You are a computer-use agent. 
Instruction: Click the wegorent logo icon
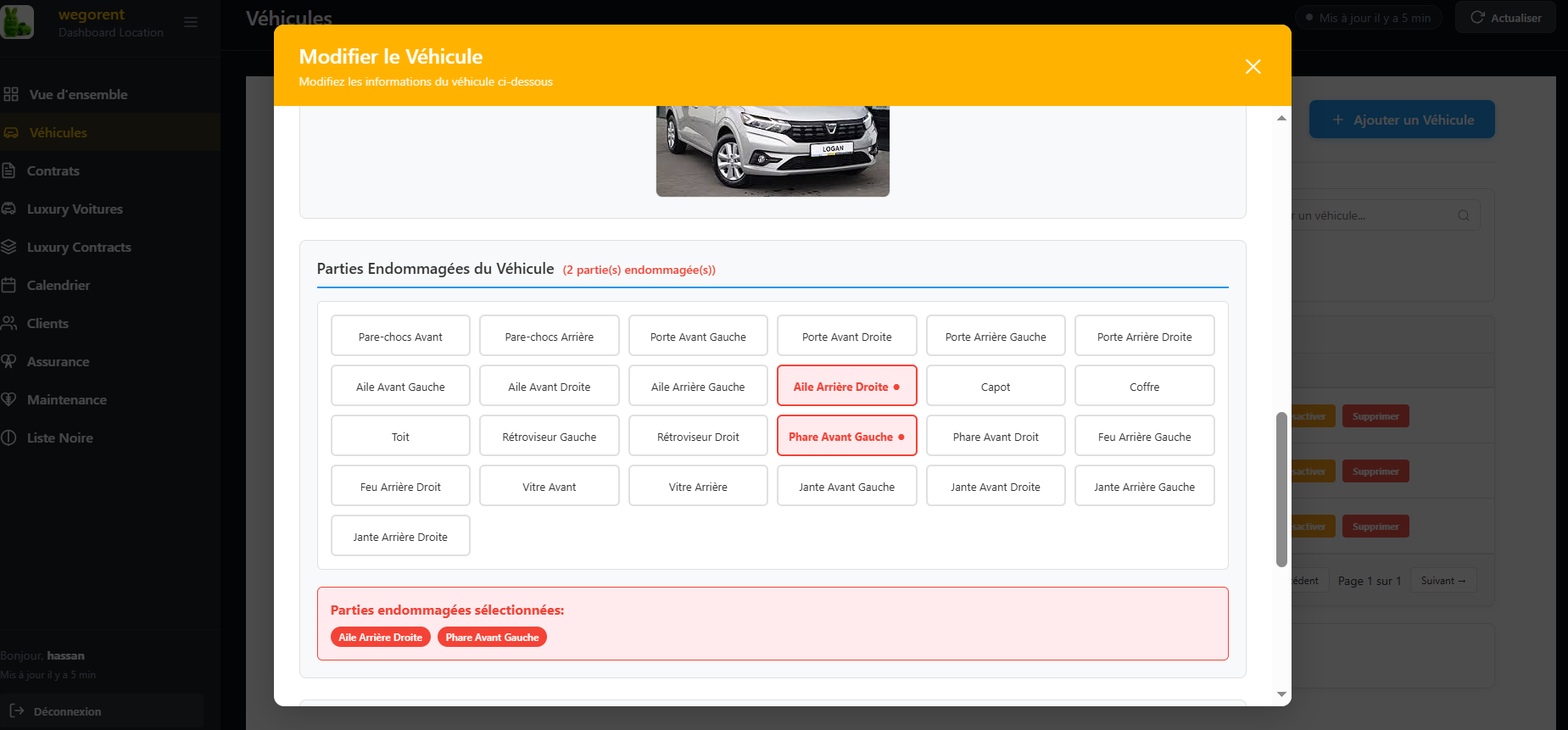pos(17,22)
